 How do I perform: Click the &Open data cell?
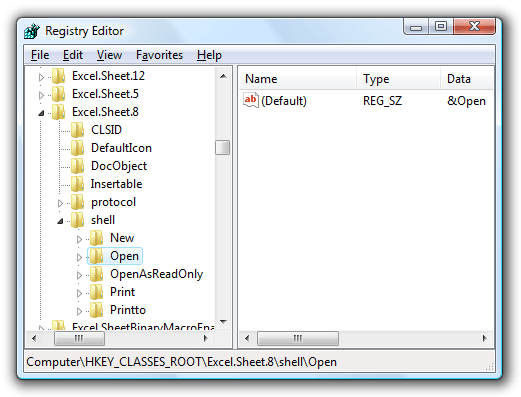coord(466,101)
